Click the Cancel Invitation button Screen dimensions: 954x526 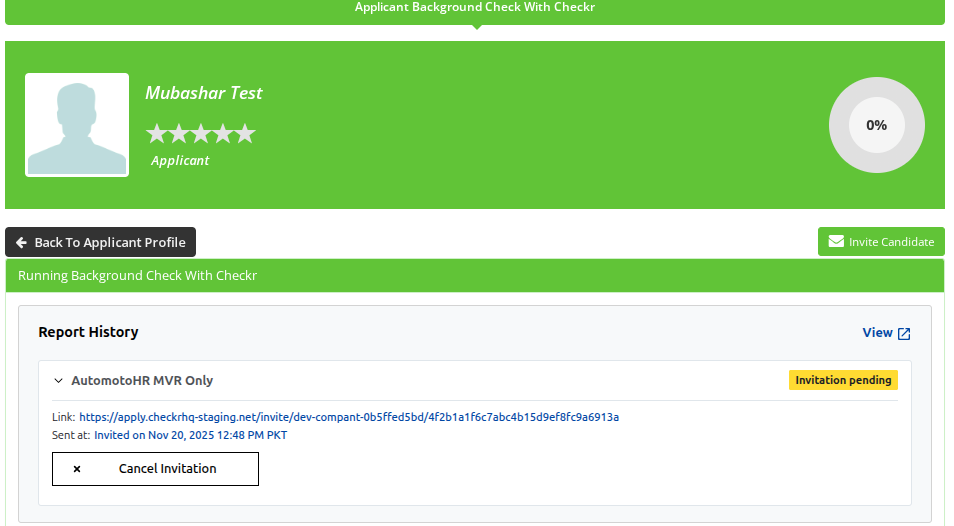pyautogui.click(x=155, y=469)
